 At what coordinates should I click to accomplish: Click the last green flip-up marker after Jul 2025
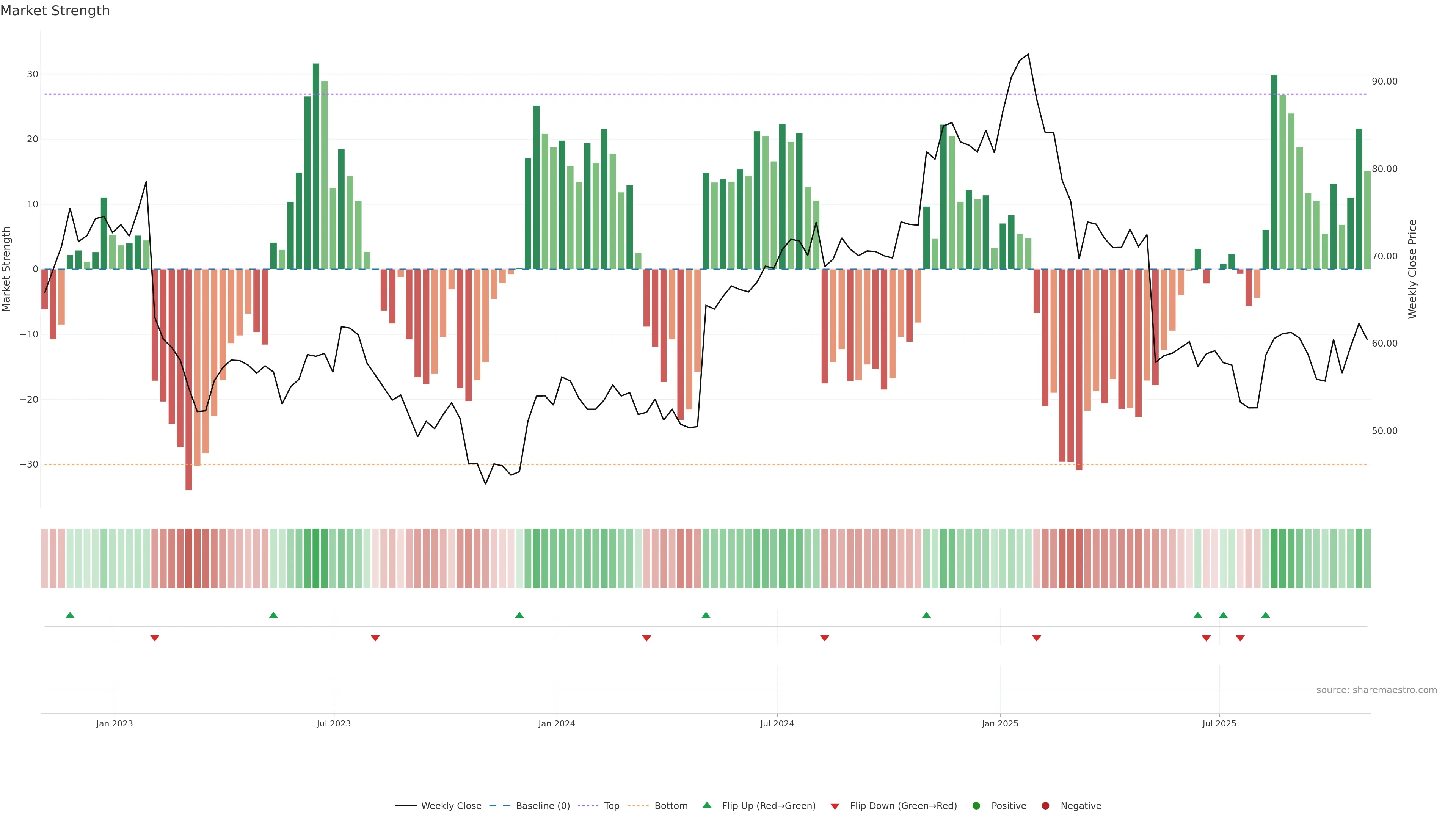(x=1266, y=615)
